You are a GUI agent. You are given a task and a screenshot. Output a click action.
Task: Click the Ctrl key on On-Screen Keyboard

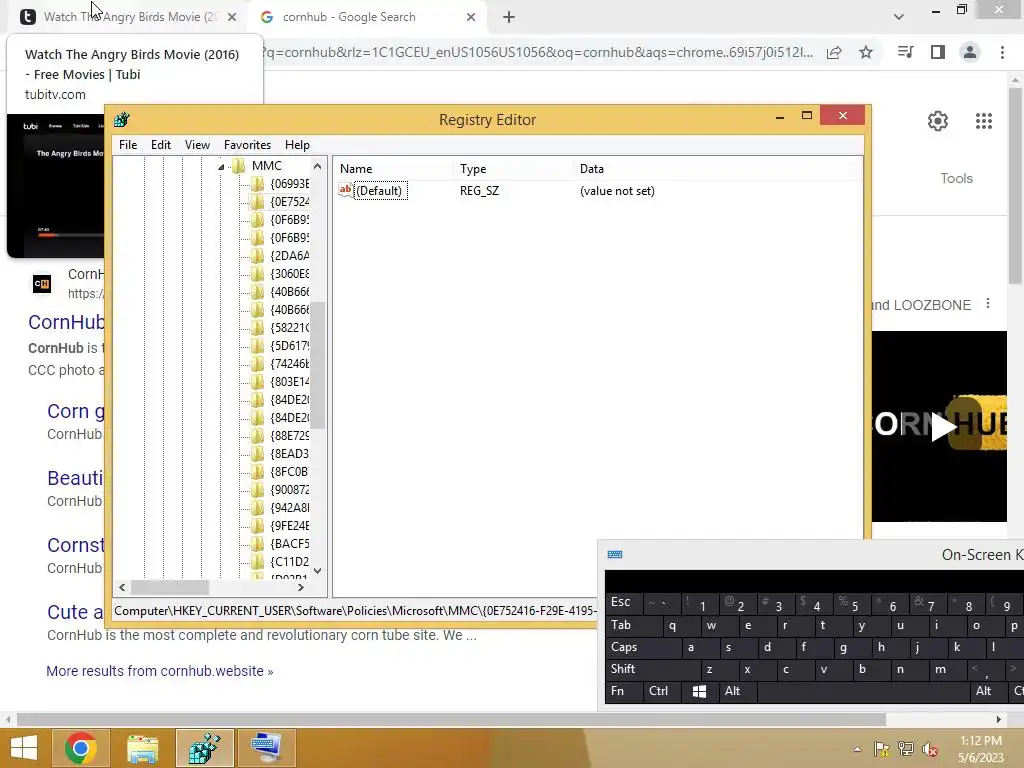tap(661, 691)
